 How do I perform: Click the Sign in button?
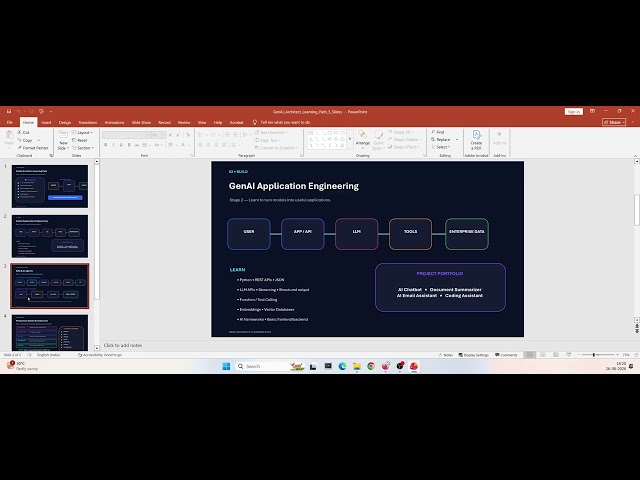coord(573,111)
